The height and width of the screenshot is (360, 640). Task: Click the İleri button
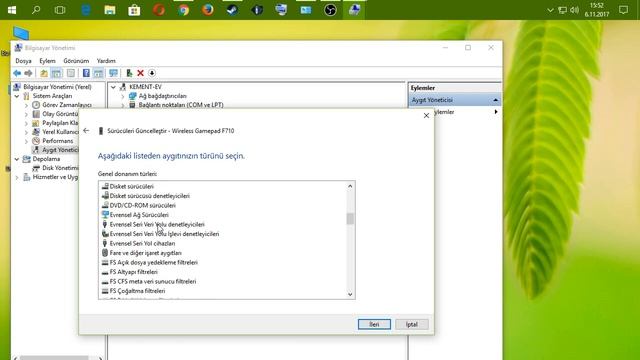pyautogui.click(x=374, y=324)
